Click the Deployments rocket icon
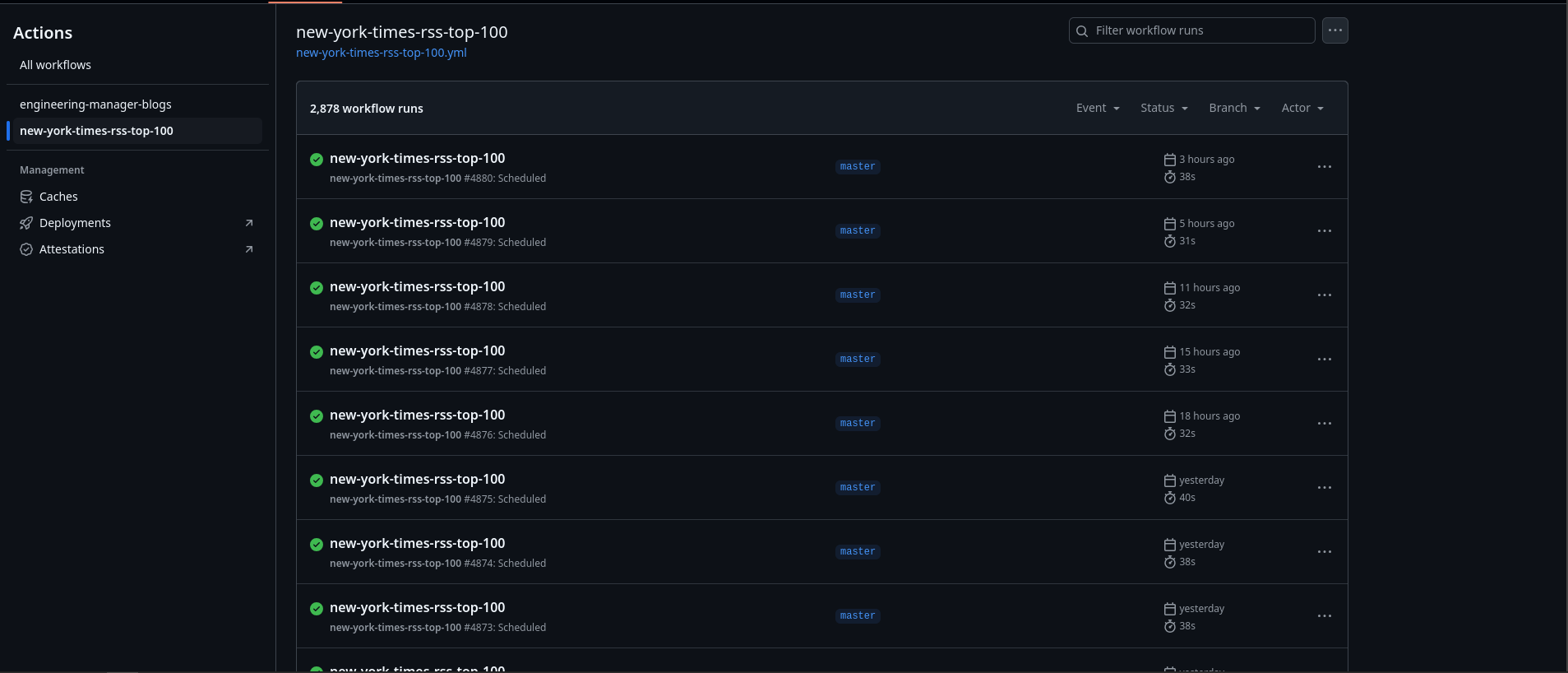The image size is (1568, 673). coord(26,223)
